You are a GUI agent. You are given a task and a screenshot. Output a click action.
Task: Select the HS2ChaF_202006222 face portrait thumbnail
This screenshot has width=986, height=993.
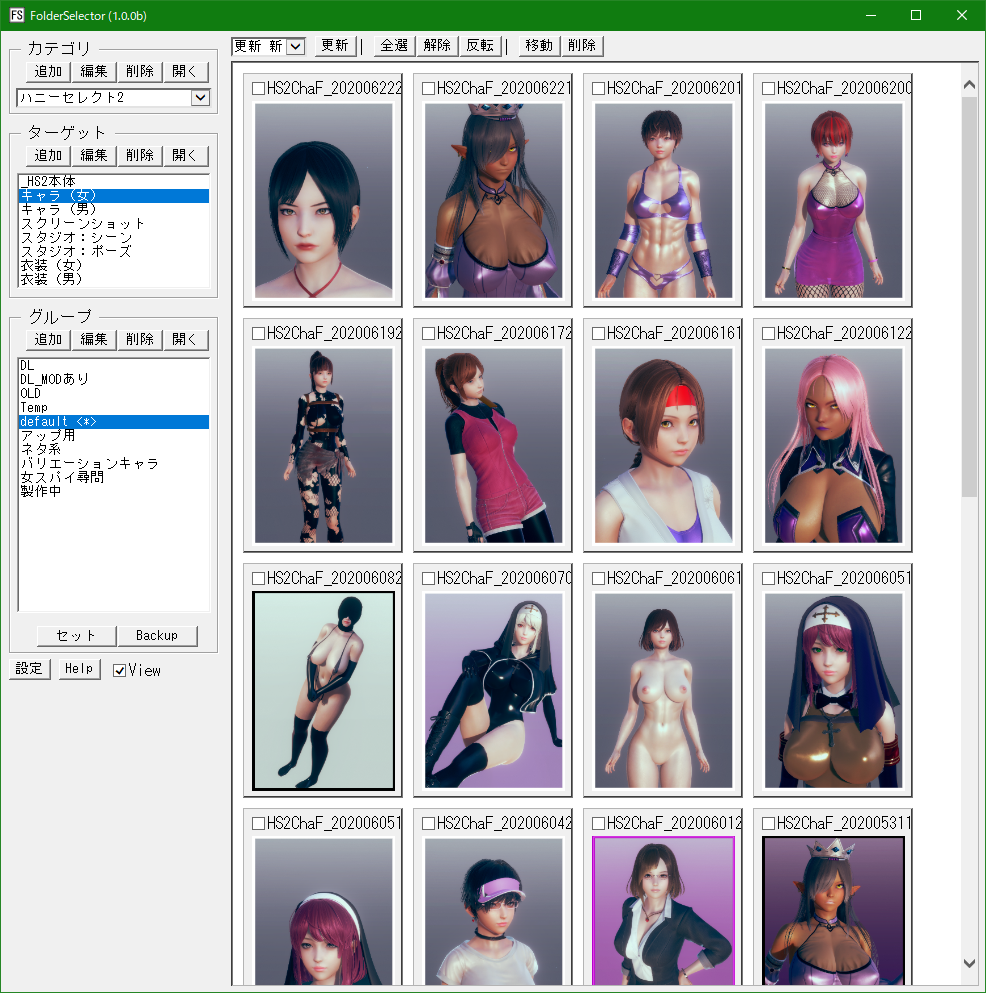(324, 200)
